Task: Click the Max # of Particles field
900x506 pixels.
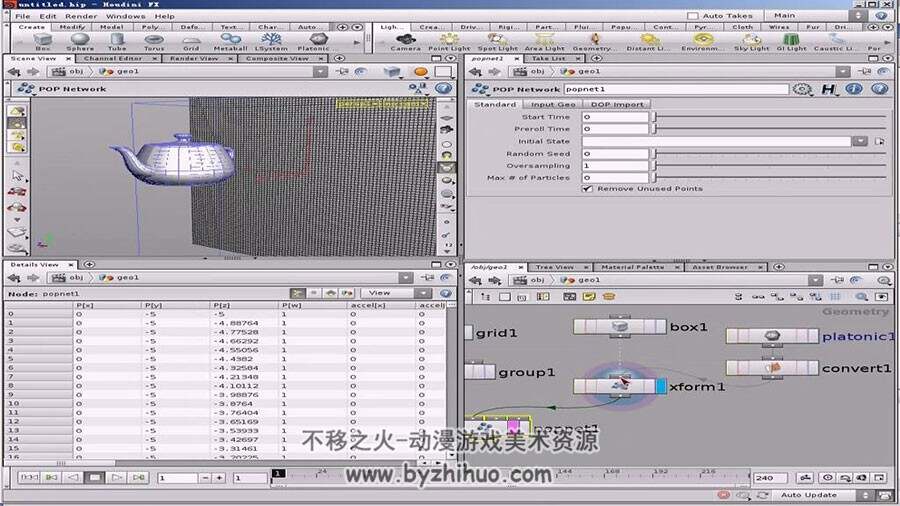Action: pyautogui.click(x=615, y=178)
